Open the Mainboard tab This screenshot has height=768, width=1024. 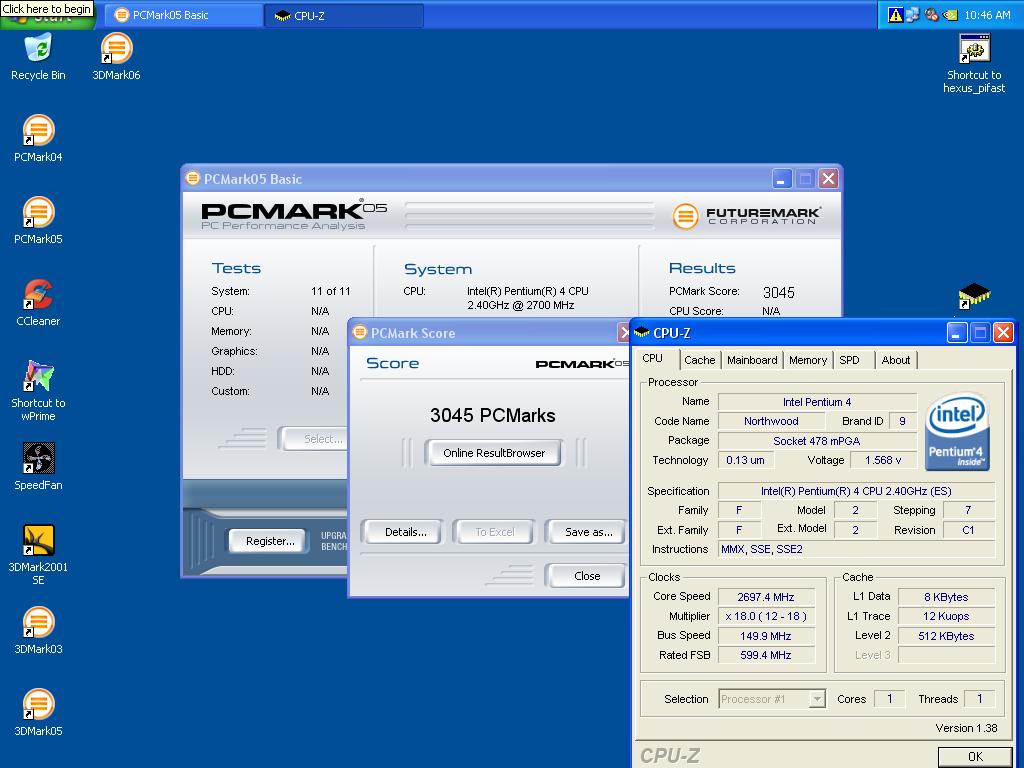(x=752, y=360)
